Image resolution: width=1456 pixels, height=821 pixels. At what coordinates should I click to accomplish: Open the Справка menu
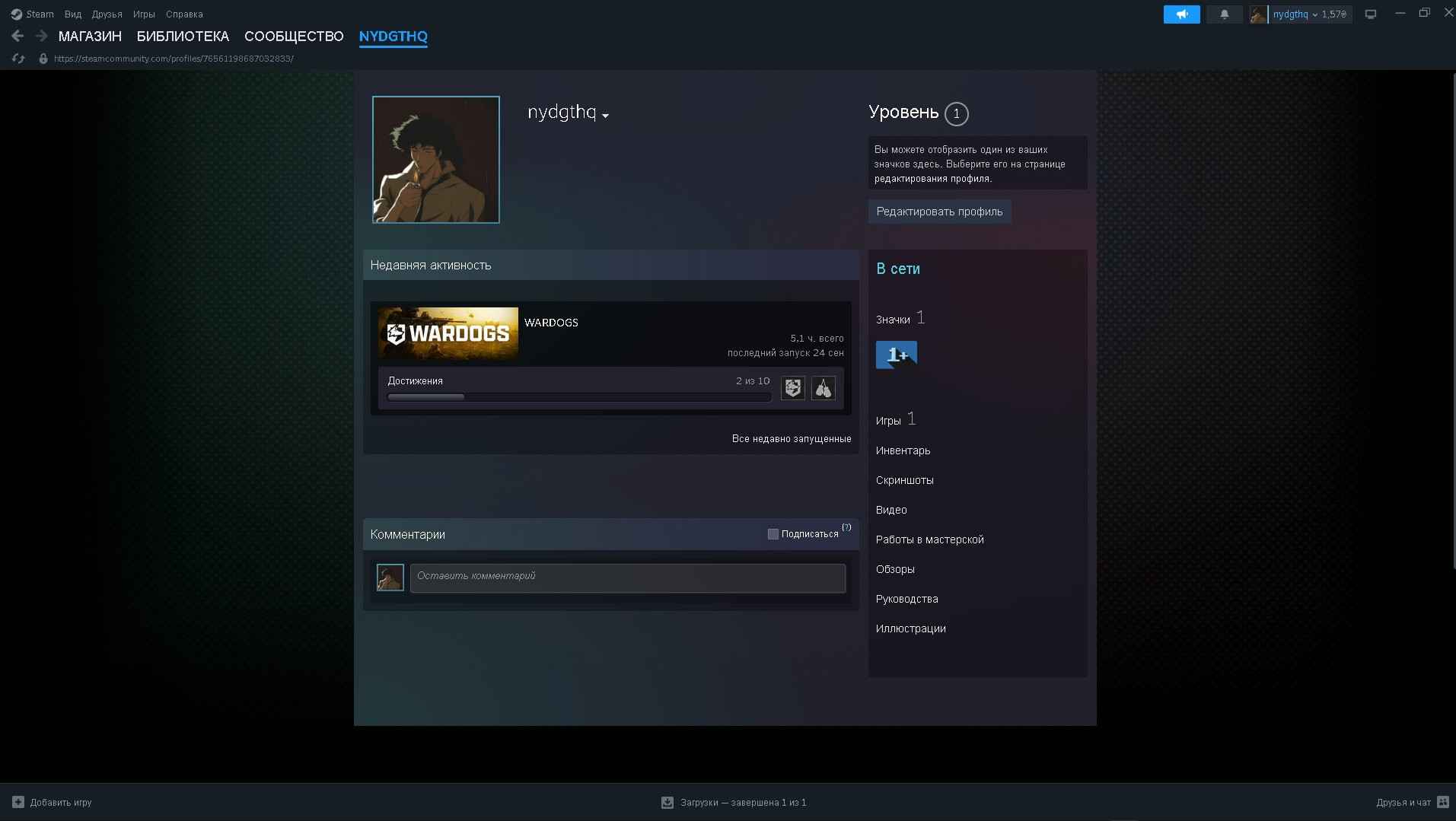184,14
